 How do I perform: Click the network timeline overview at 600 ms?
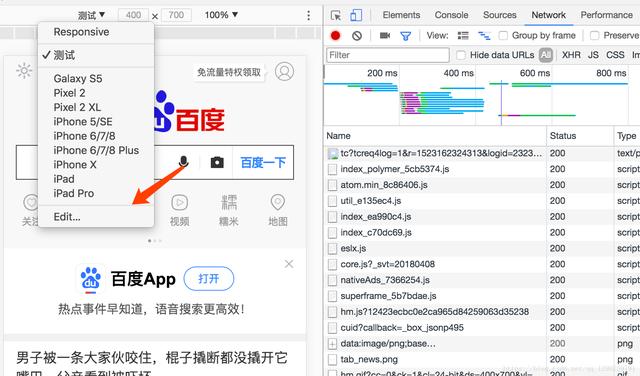535,73
